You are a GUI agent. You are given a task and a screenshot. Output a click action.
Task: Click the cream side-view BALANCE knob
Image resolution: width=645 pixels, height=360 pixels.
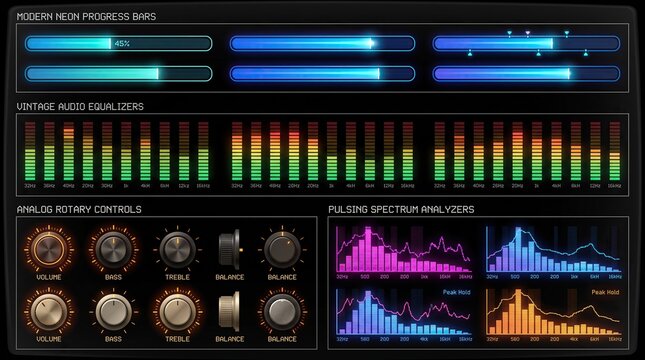point(229,311)
